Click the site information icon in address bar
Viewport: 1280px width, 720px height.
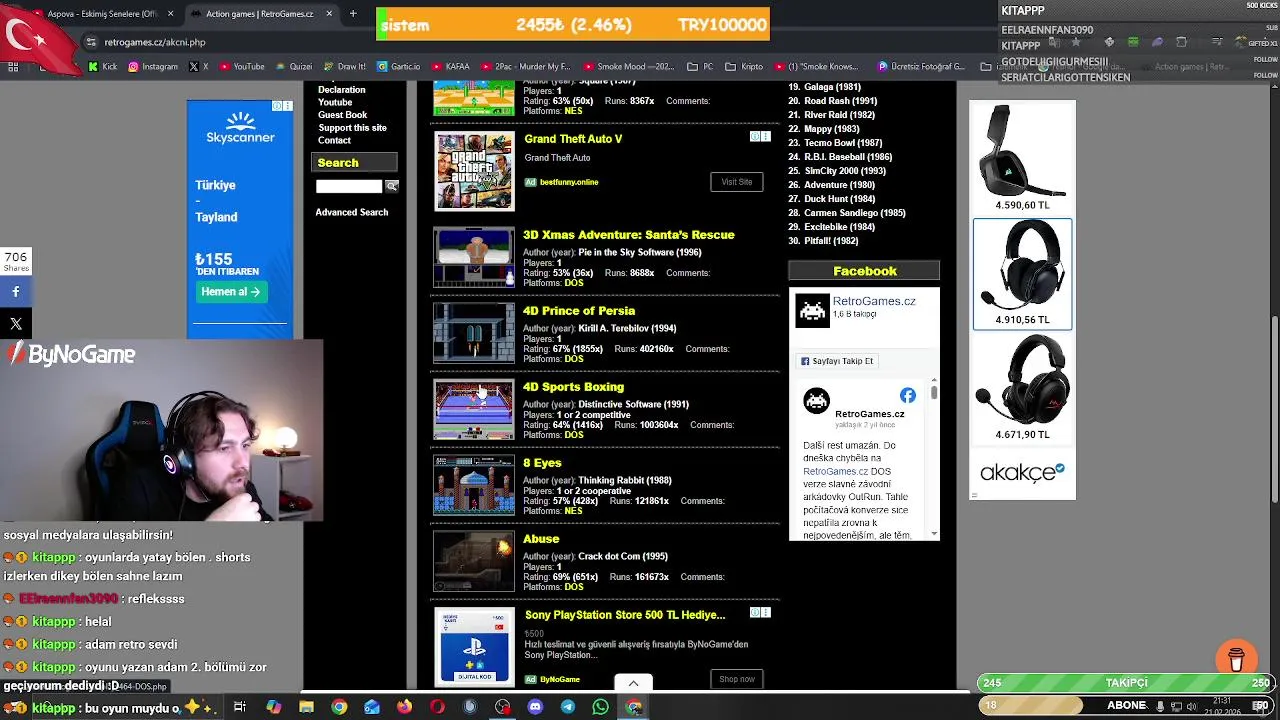[92, 42]
